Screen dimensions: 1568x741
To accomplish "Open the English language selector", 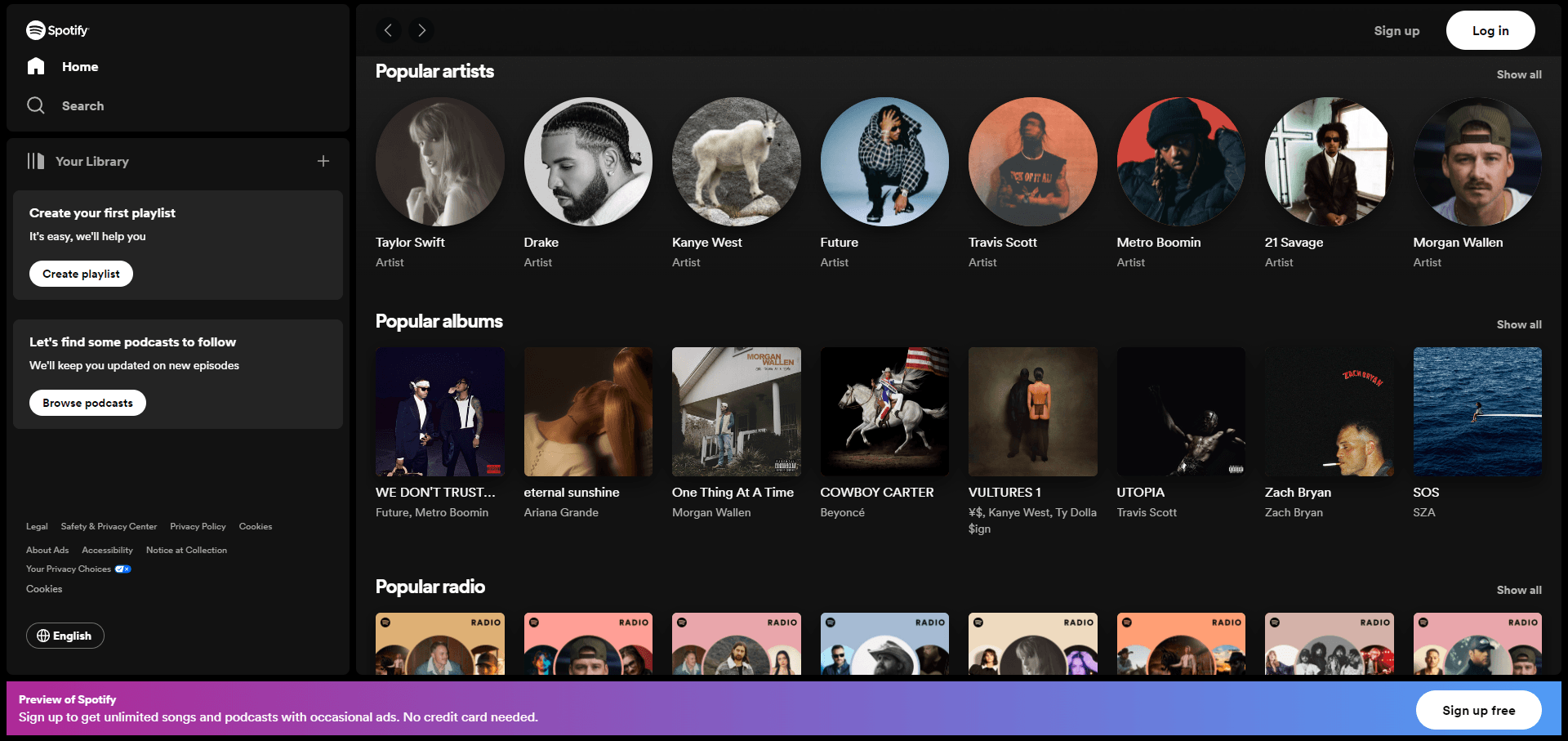I will pyautogui.click(x=65, y=636).
